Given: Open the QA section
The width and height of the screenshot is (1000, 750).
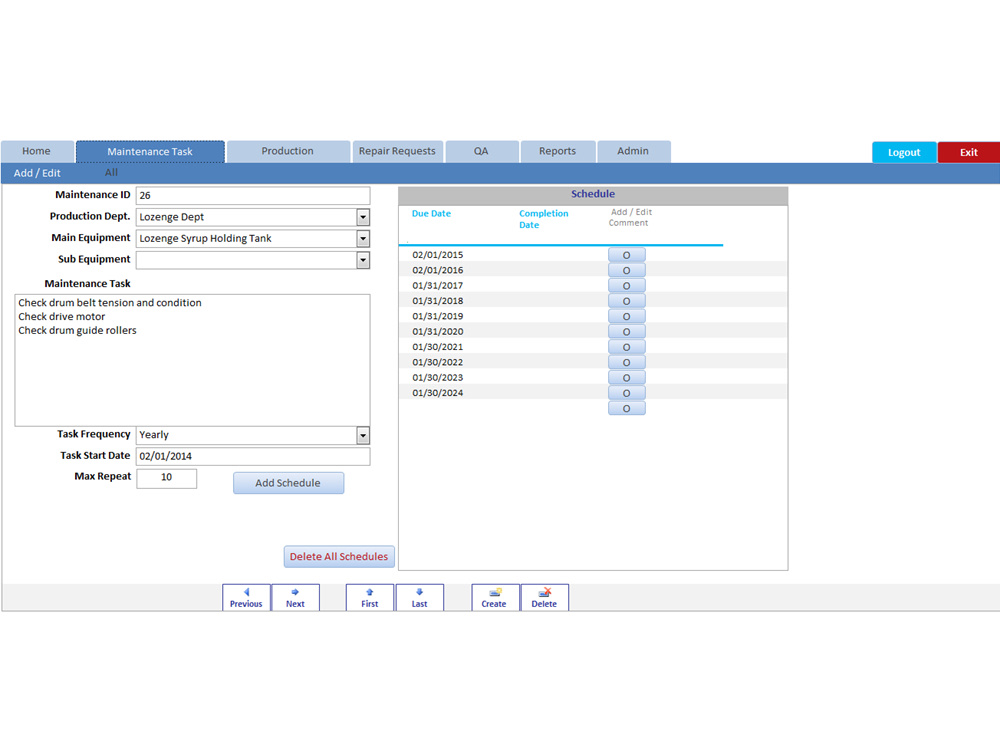Looking at the screenshot, I should pos(482,150).
